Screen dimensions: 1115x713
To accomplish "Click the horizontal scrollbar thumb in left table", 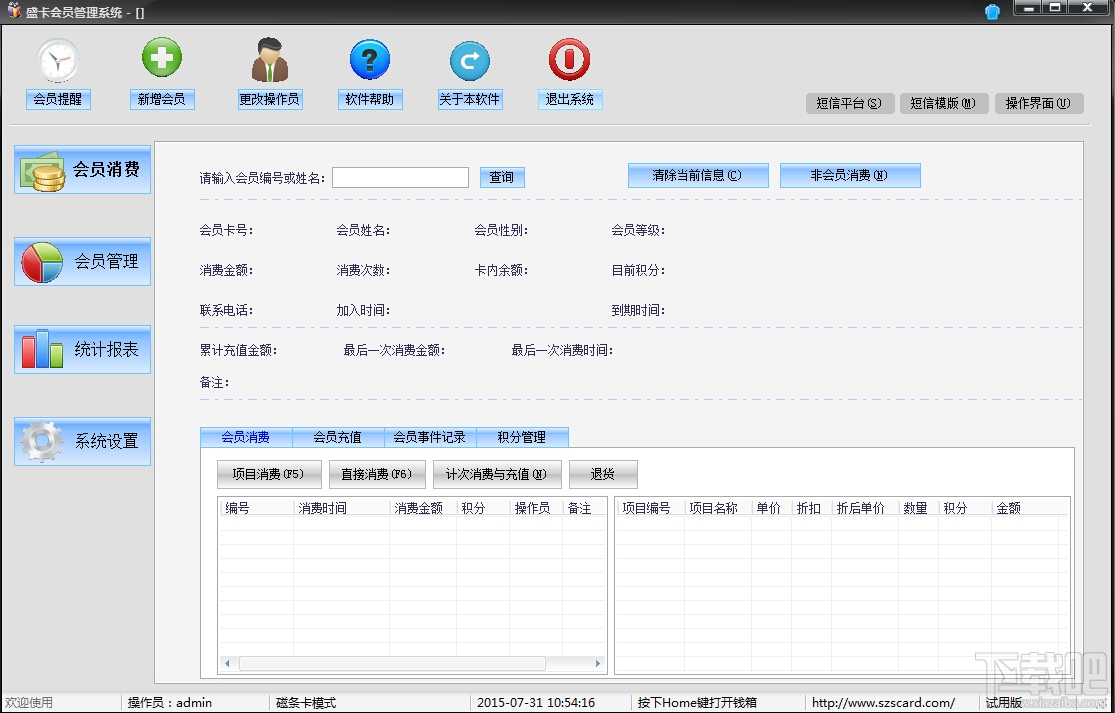I will click(393, 663).
